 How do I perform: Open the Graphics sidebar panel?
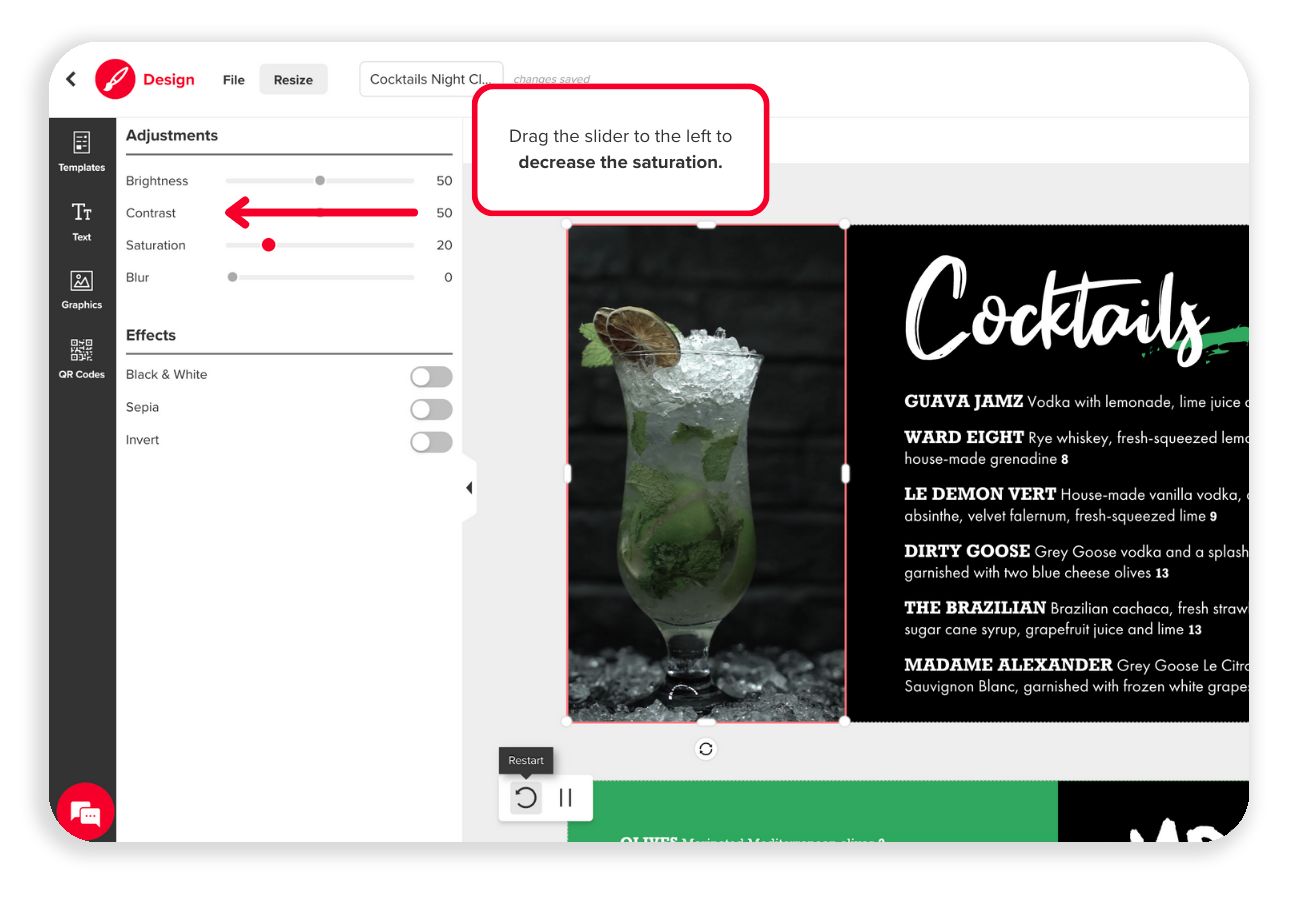(x=82, y=290)
